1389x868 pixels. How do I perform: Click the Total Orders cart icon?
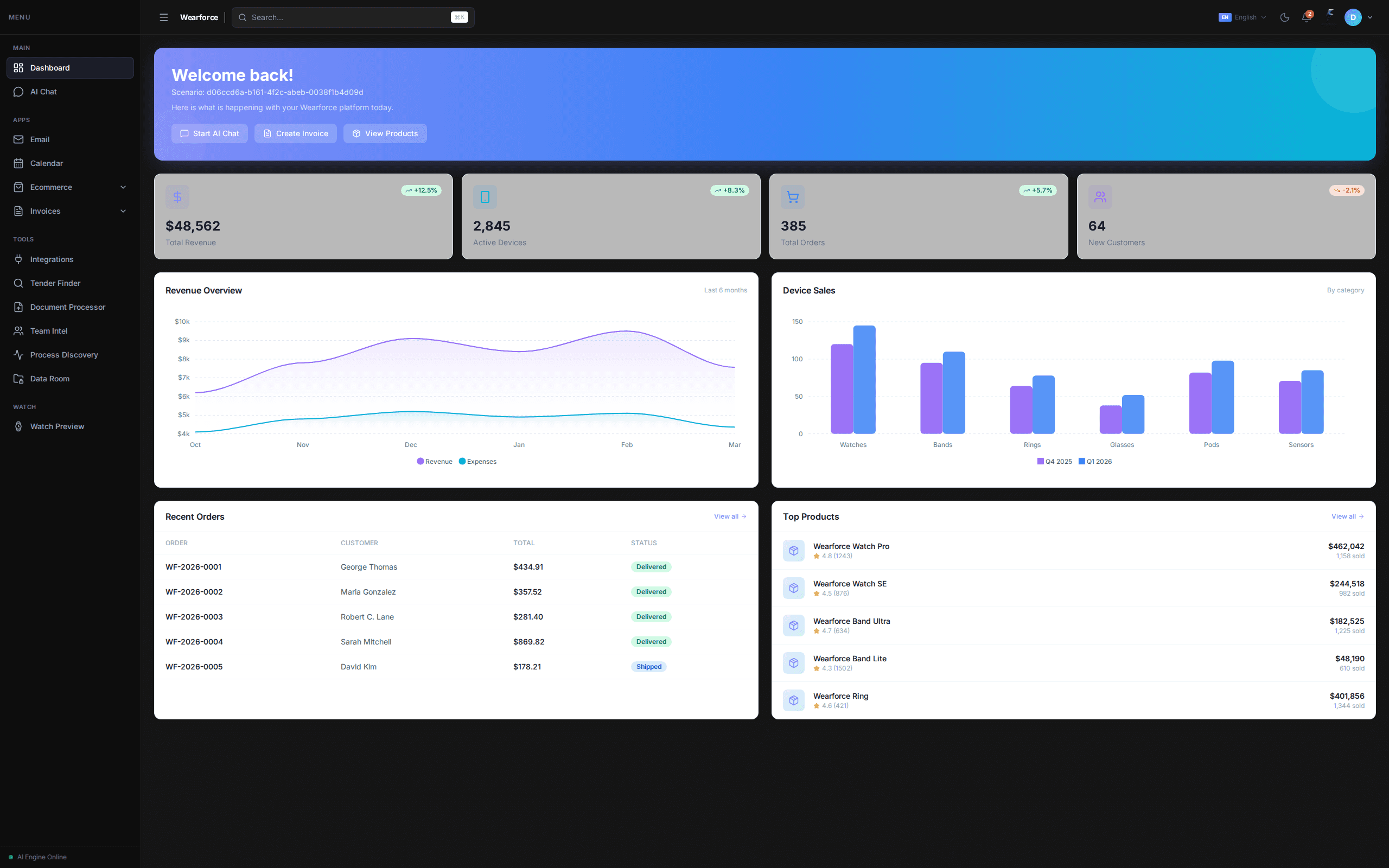click(793, 197)
